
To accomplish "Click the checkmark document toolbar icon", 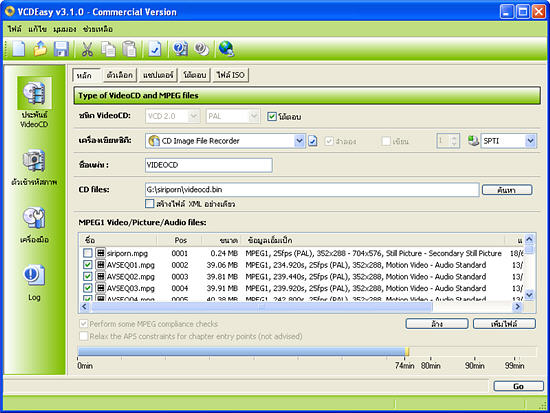I will point(154,48).
